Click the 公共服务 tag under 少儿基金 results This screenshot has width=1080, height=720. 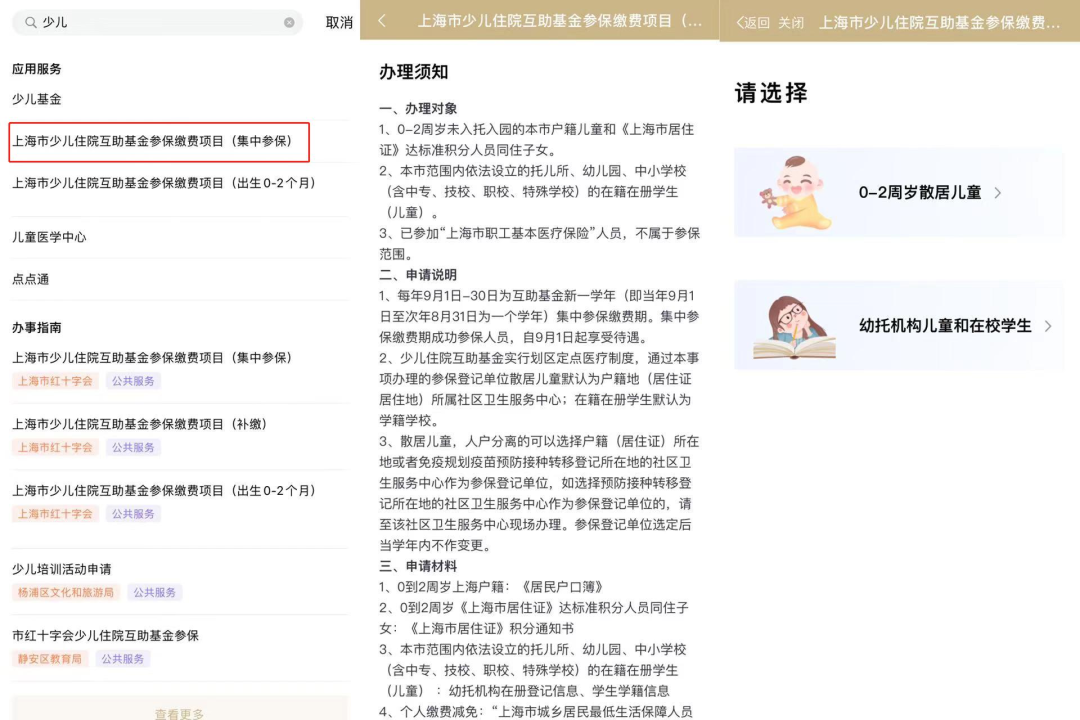134,381
